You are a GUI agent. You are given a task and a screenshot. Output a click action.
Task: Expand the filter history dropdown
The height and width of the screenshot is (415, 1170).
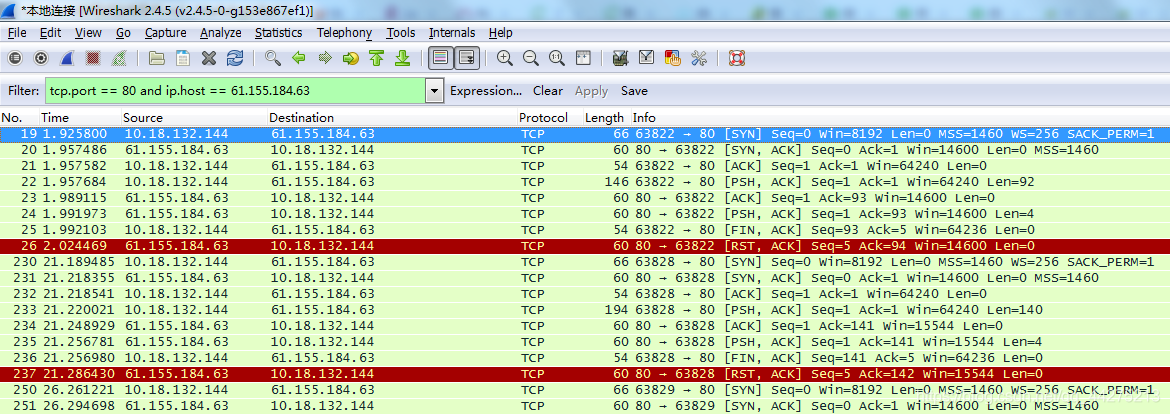pyautogui.click(x=434, y=91)
